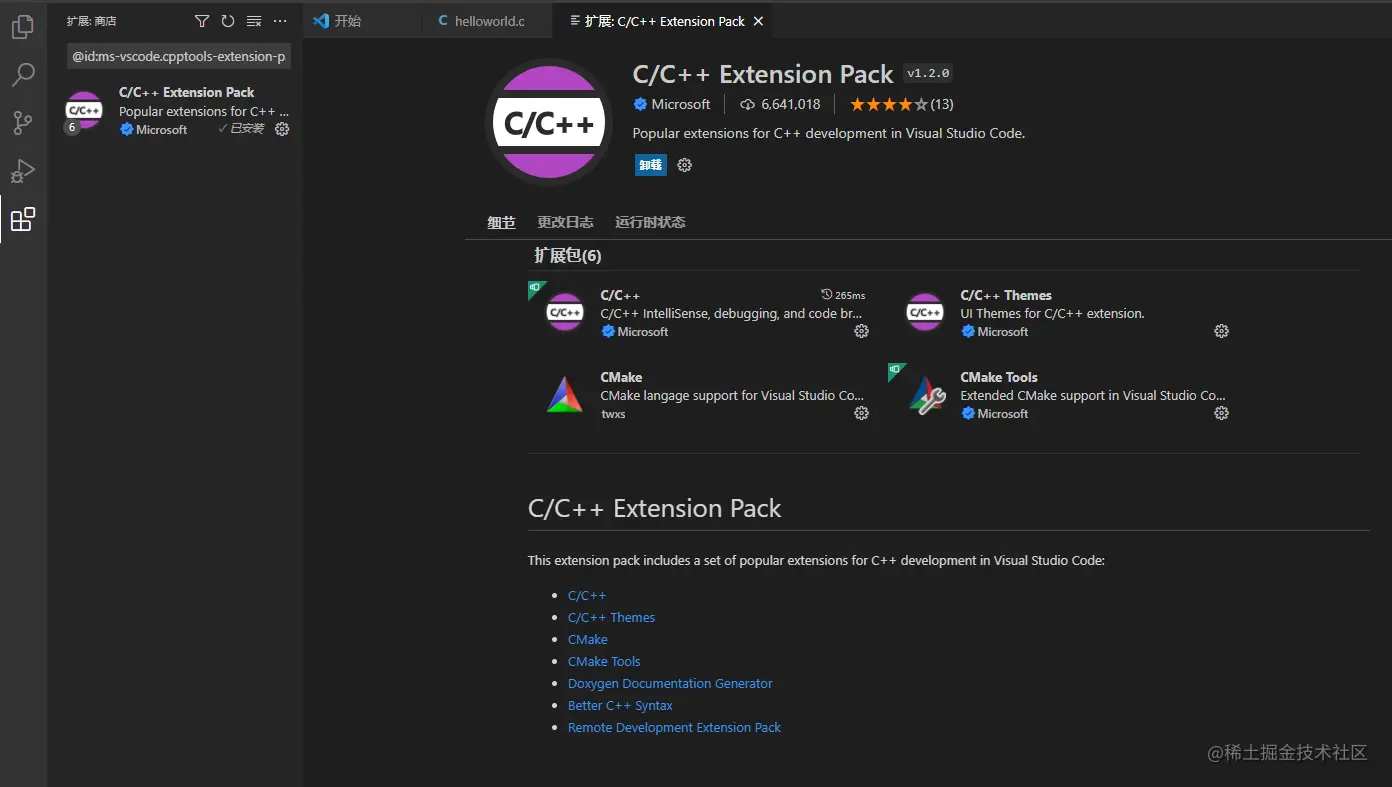
Task: Open the Source Control view
Action: (22, 123)
